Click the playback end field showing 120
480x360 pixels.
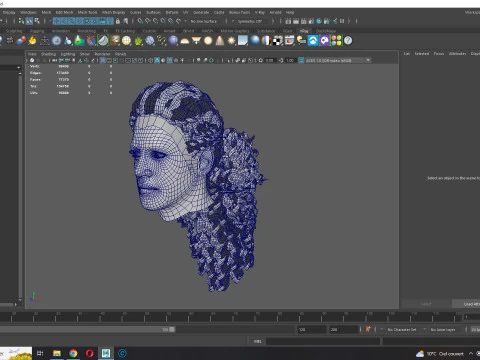[312, 329]
